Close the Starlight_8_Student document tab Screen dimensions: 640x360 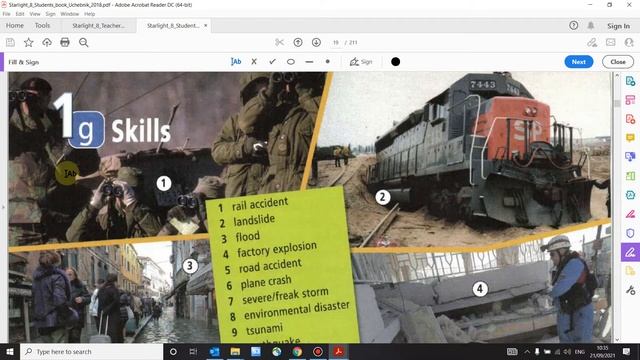click(205, 25)
